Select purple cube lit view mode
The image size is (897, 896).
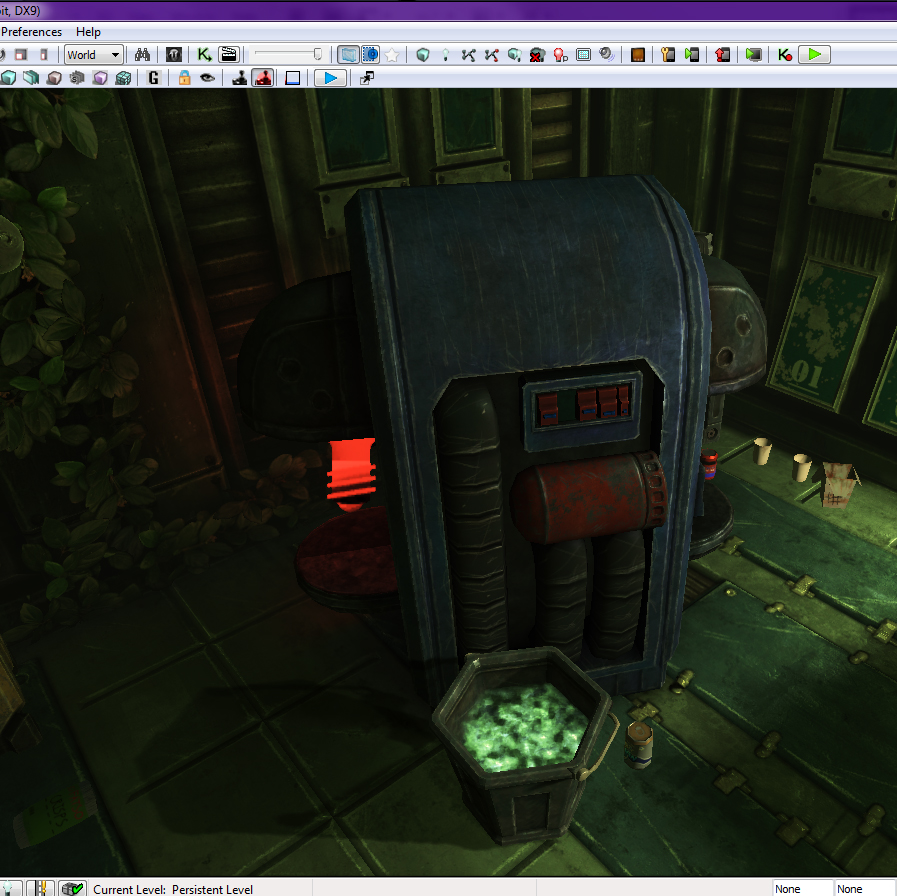100,78
